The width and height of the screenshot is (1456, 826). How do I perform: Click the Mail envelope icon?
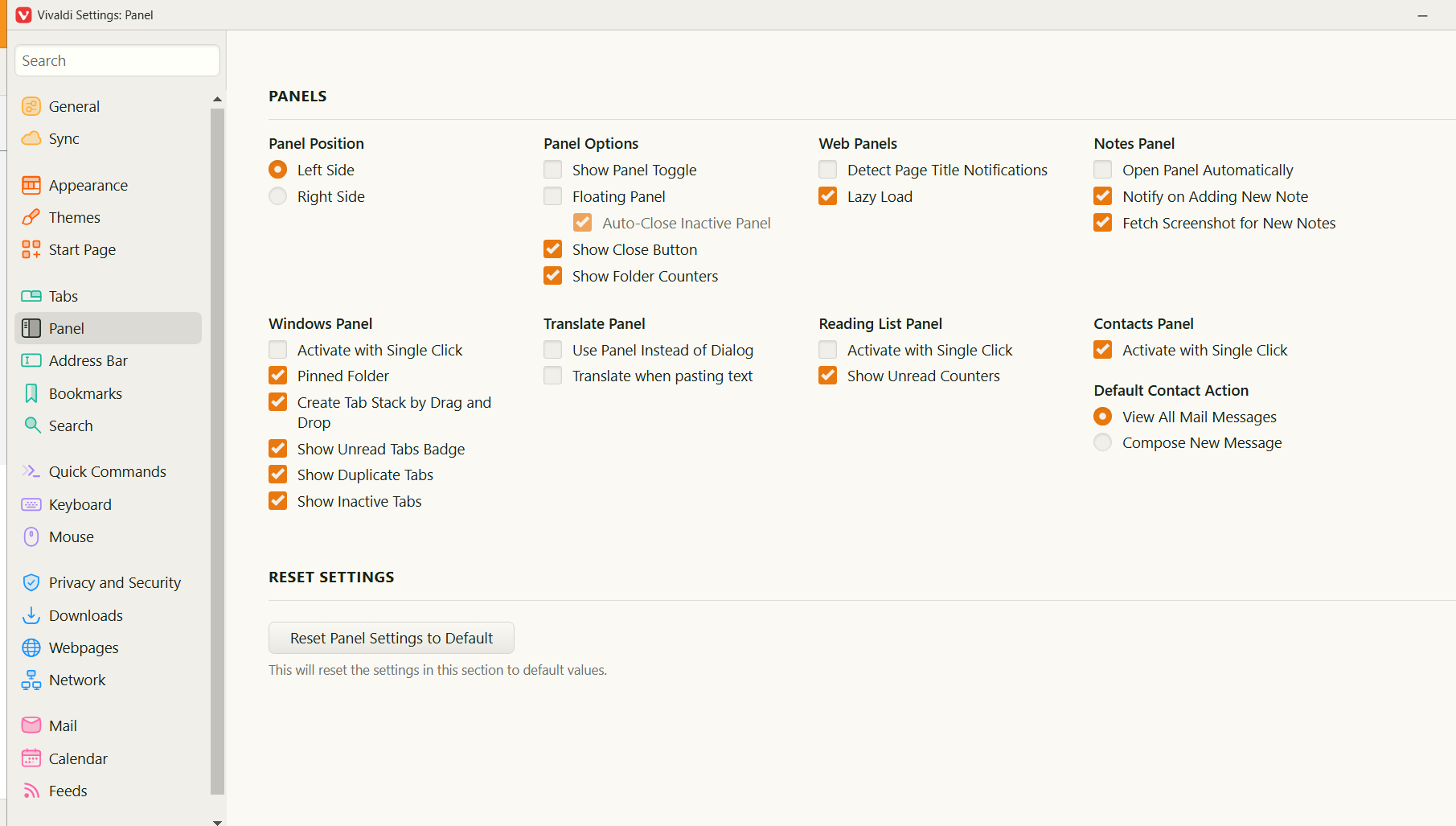(31, 725)
